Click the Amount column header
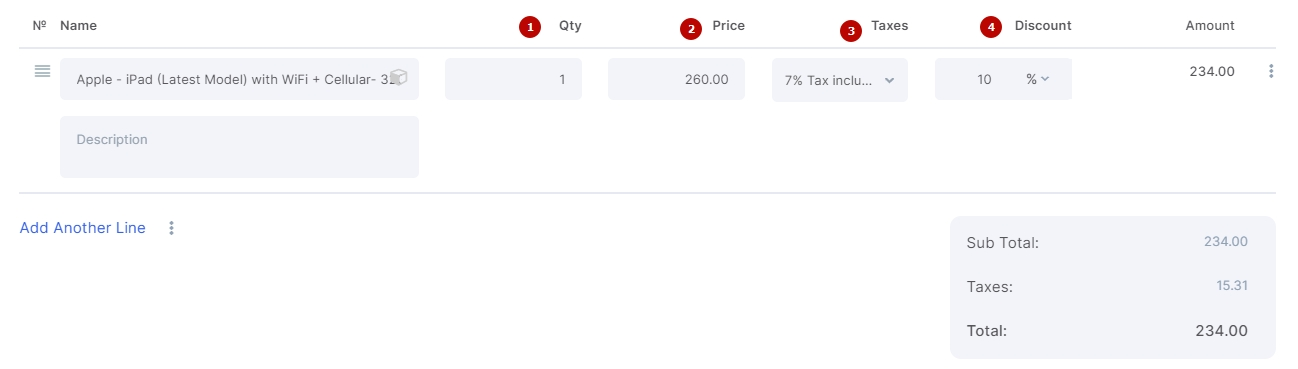The height and width of the screenshot is (369, 1298). click(1210, 26)
